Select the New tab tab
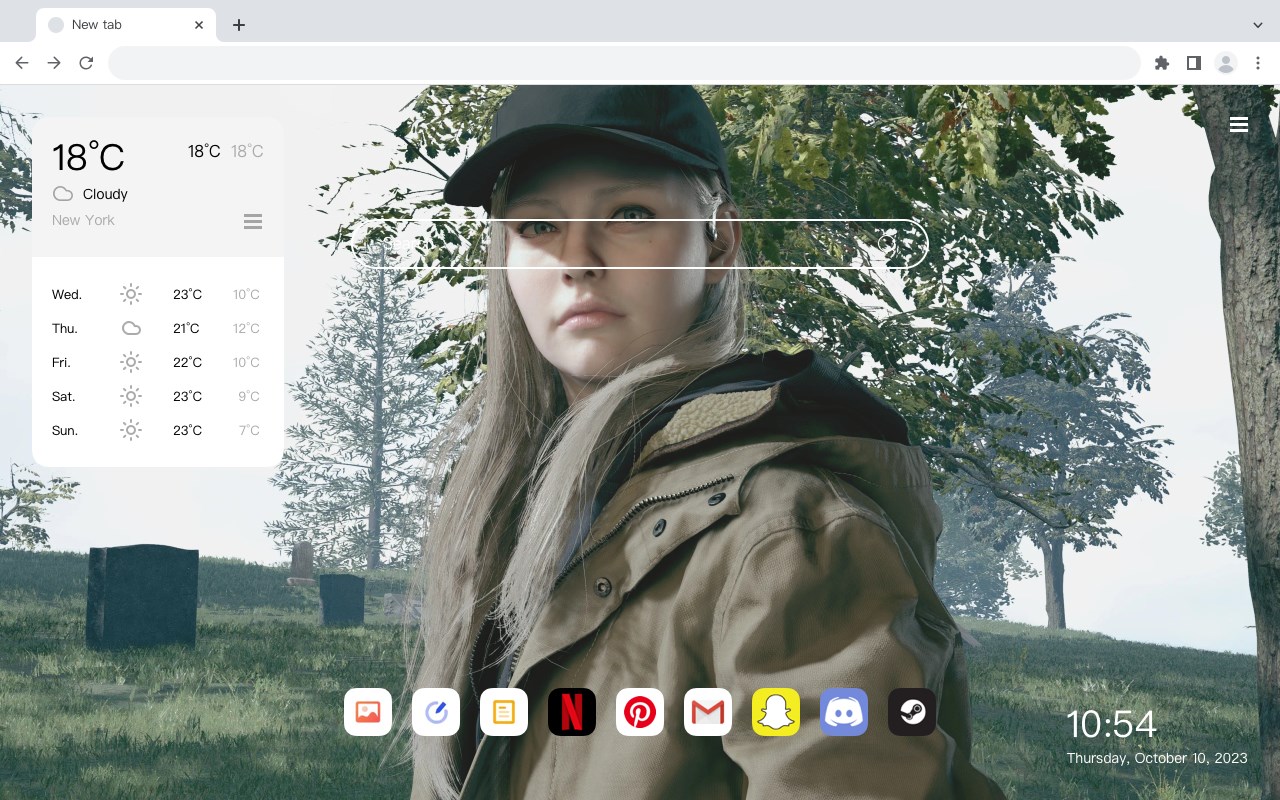This screenshot has width=1280, height=800. 126,24
